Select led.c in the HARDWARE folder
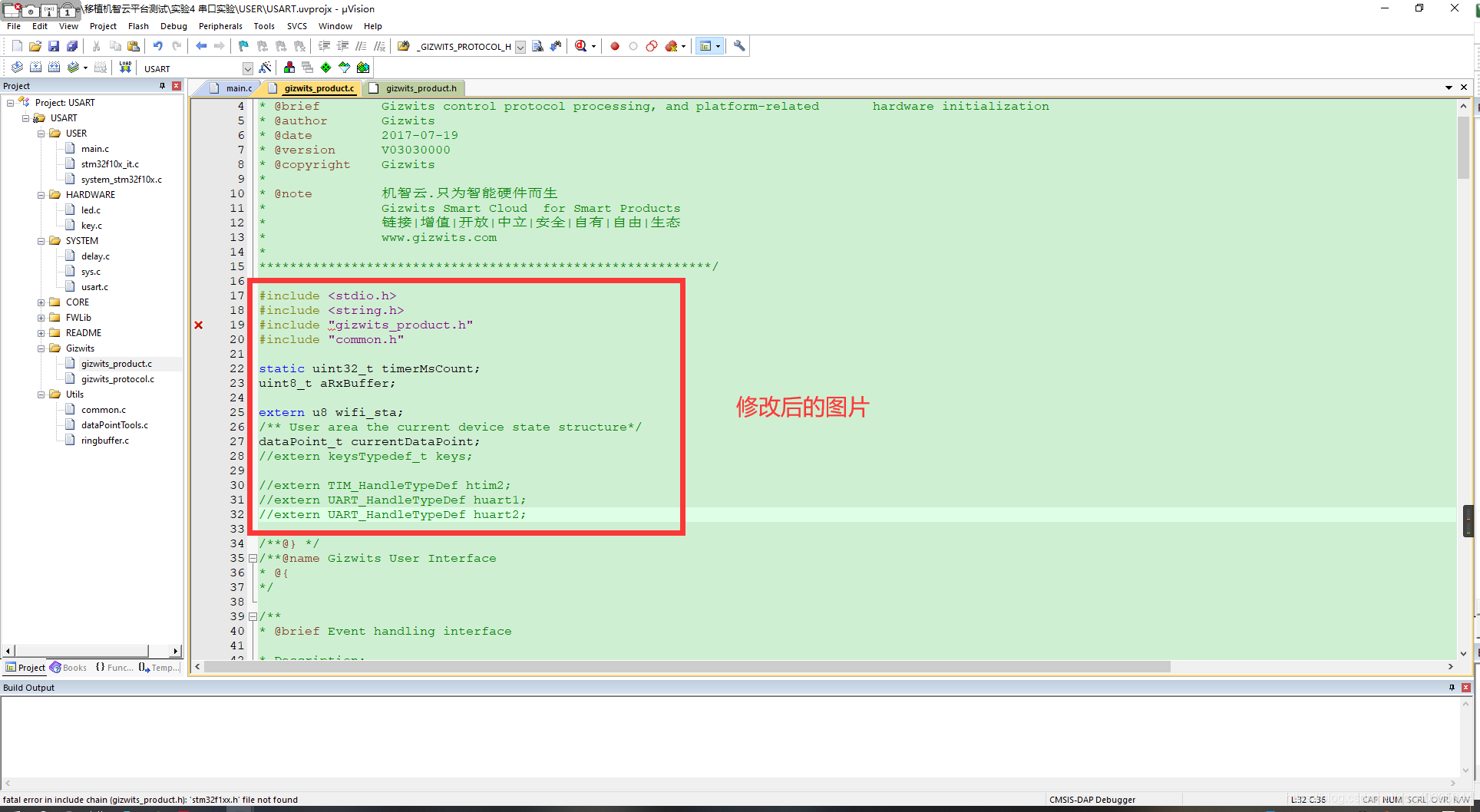Viewport: 1480px width, 812px height. 91,210
